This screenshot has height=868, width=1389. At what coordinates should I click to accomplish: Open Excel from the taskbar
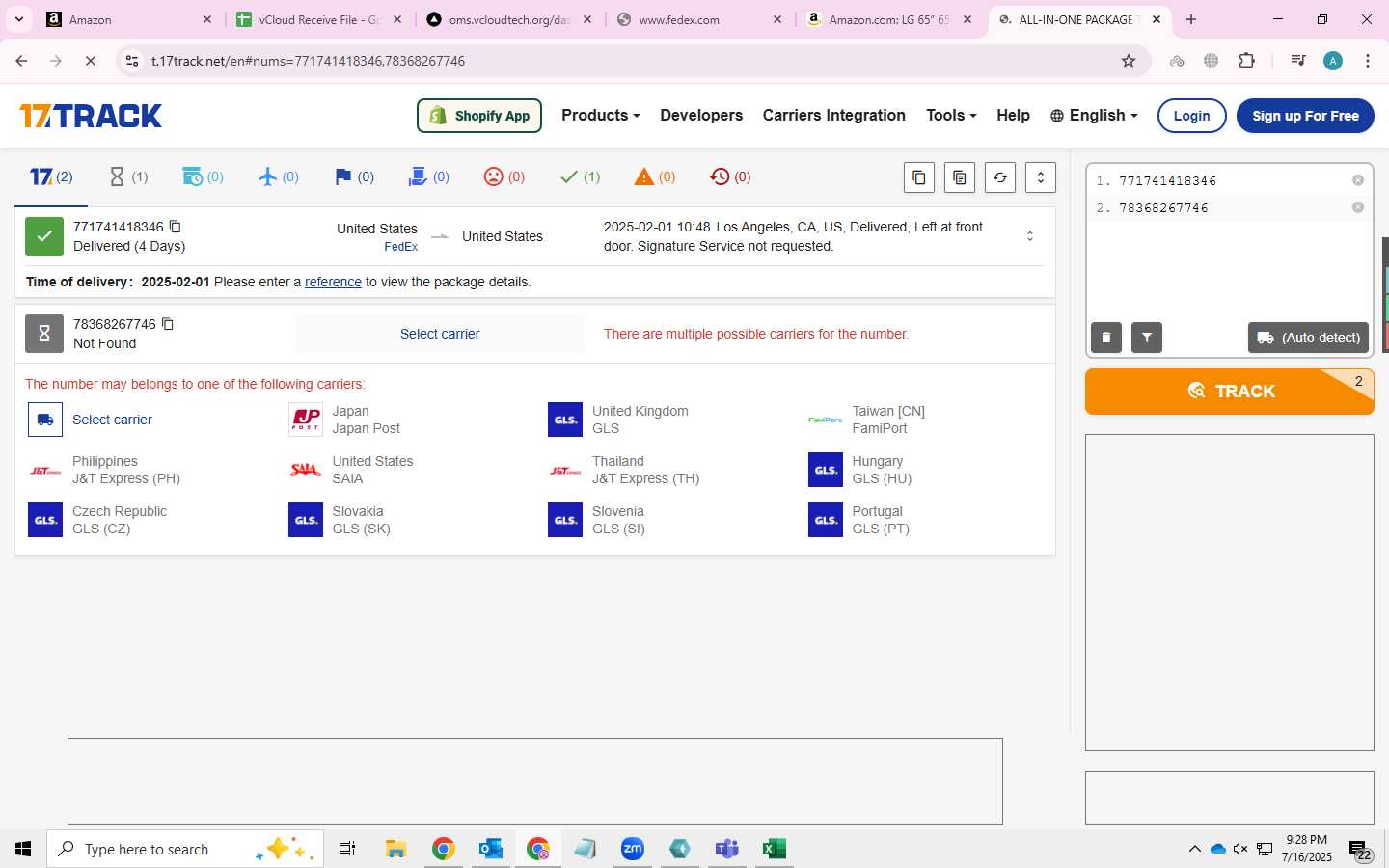774,849
